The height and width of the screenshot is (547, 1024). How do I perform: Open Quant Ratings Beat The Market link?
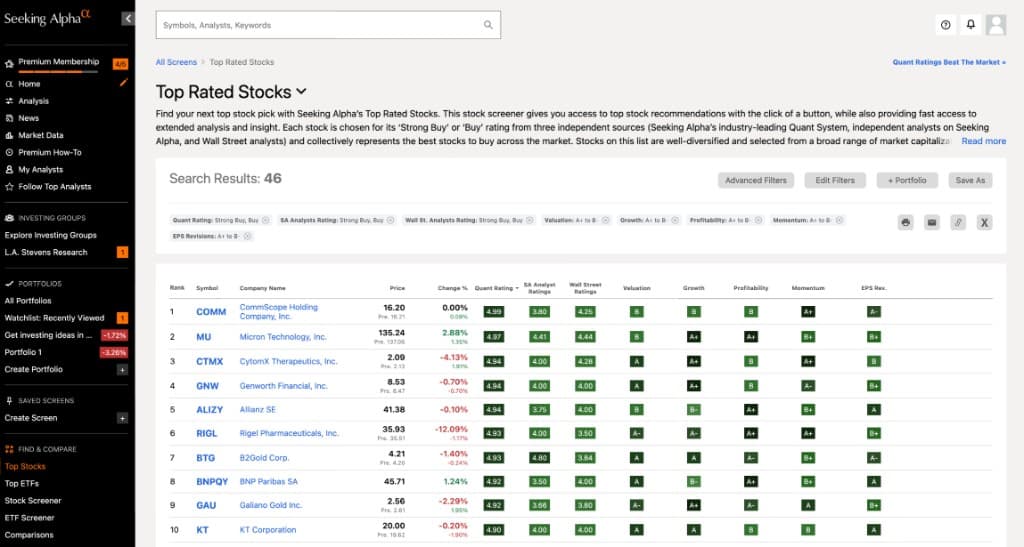coord(949,62)
